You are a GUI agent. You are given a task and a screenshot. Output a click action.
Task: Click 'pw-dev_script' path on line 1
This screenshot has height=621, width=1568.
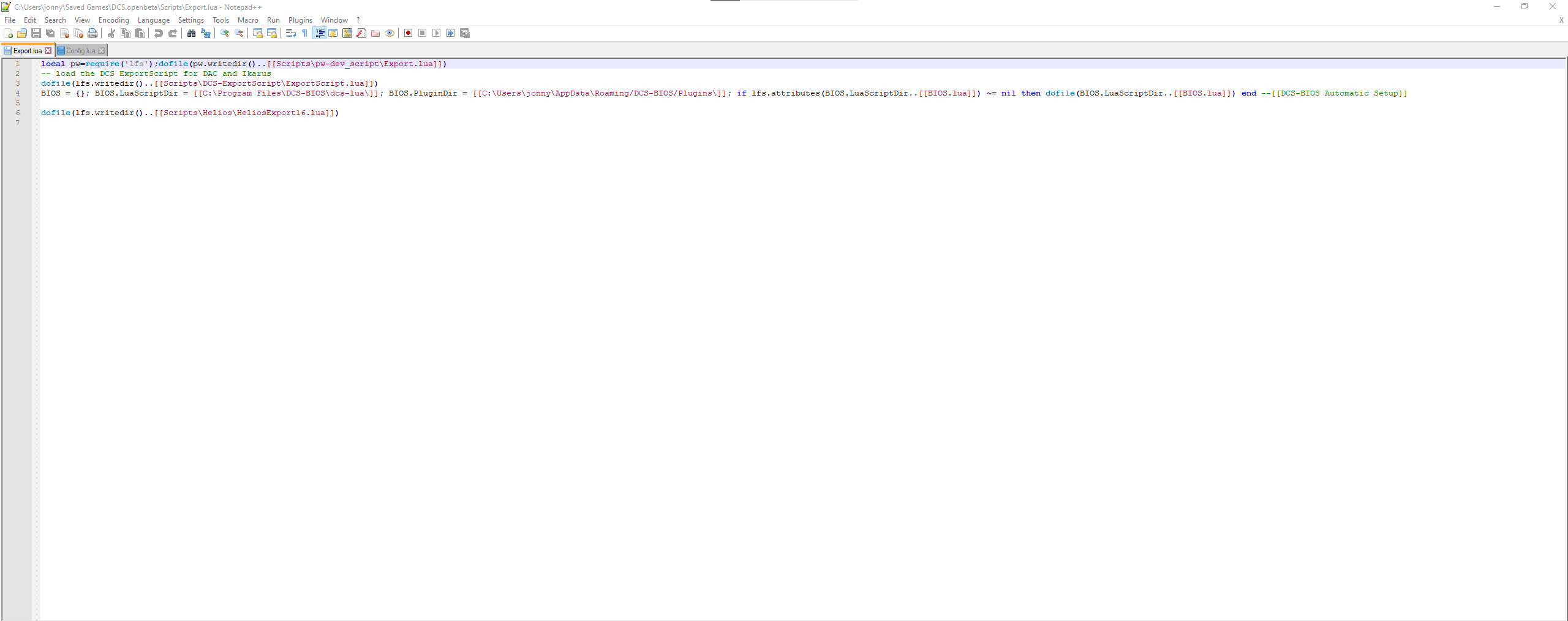347,64
